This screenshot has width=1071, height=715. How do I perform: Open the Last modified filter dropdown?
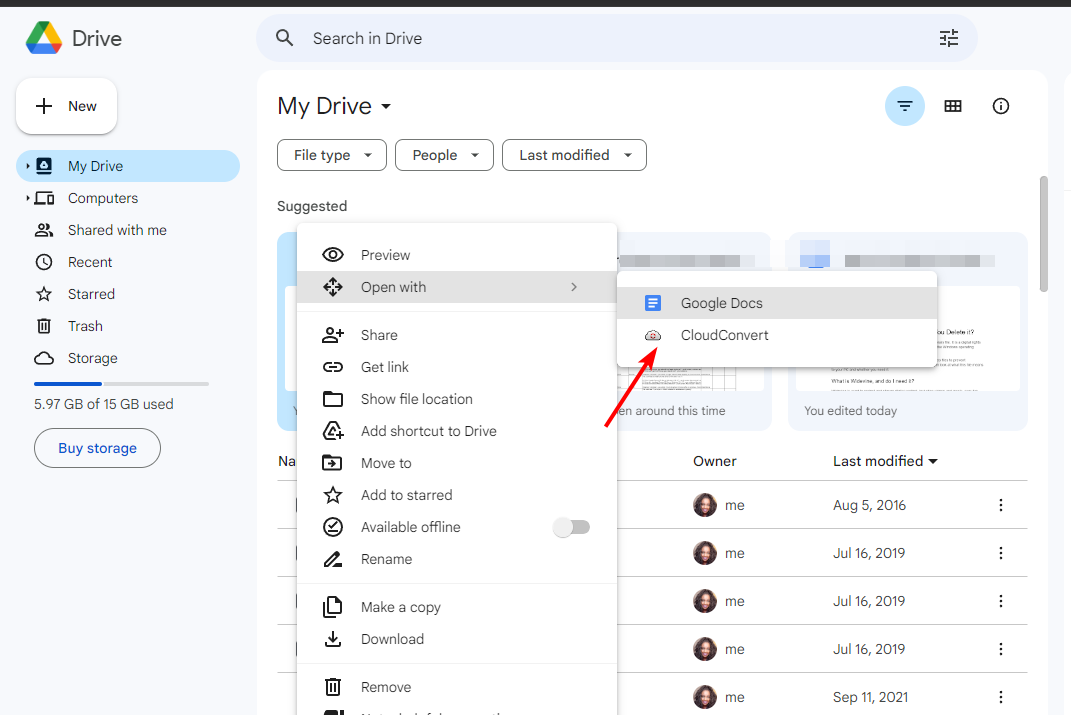pyautogui.click(x=574, y=155)
